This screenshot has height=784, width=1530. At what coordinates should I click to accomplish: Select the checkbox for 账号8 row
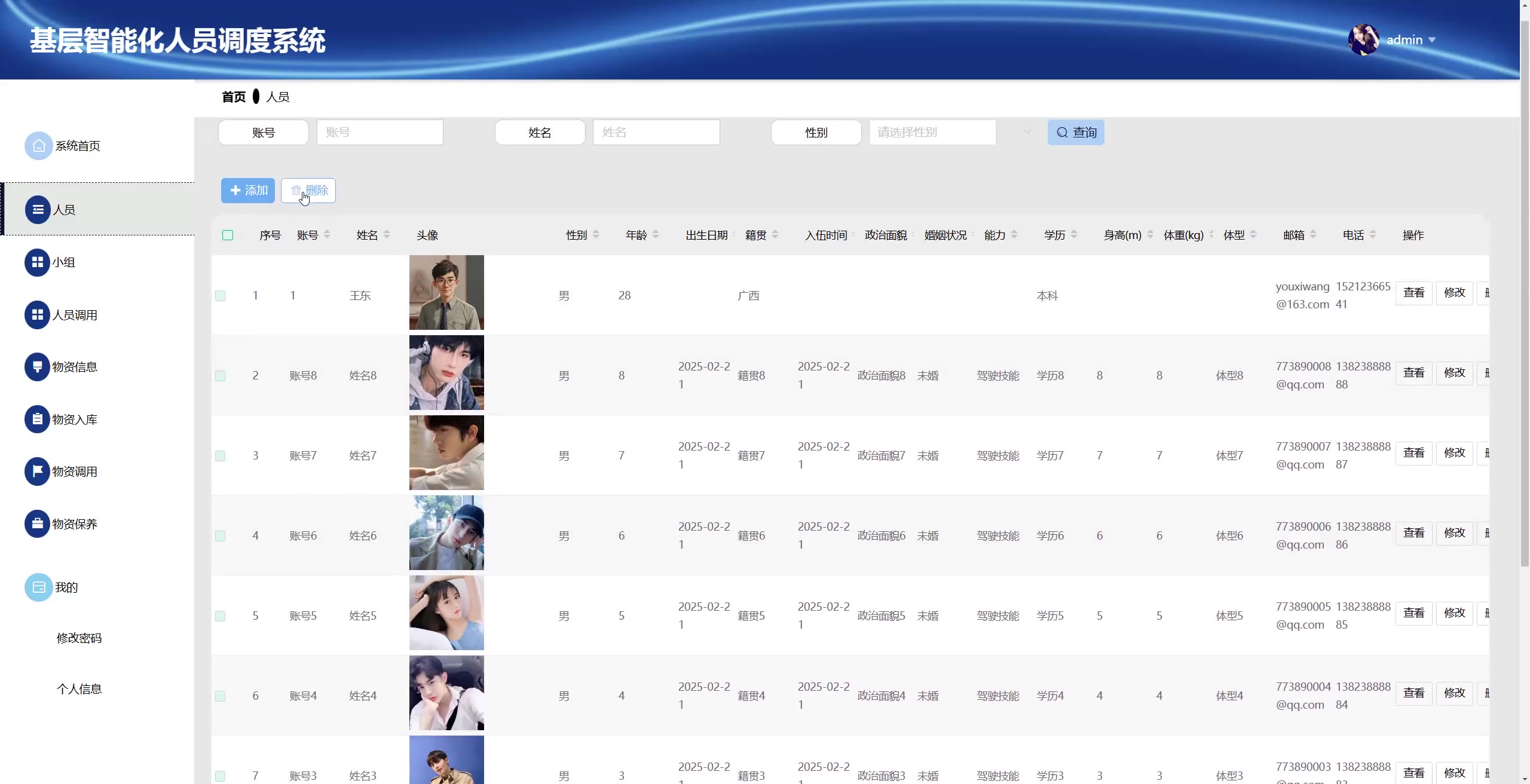(x=221, y=376)
